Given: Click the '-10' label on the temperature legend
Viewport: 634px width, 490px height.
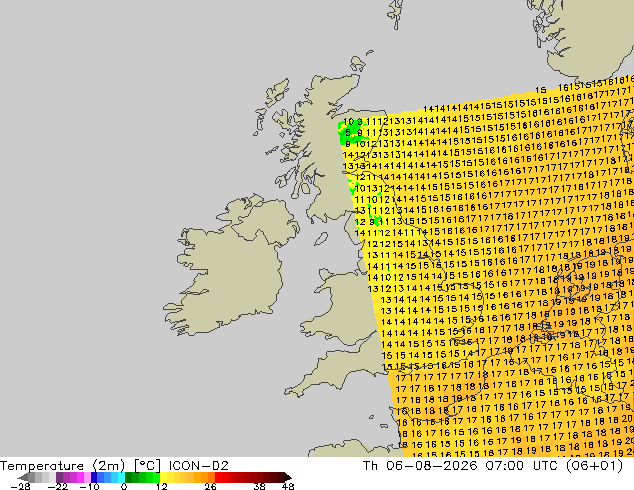Looking at the screenshot, I should [x=90, y=486].
